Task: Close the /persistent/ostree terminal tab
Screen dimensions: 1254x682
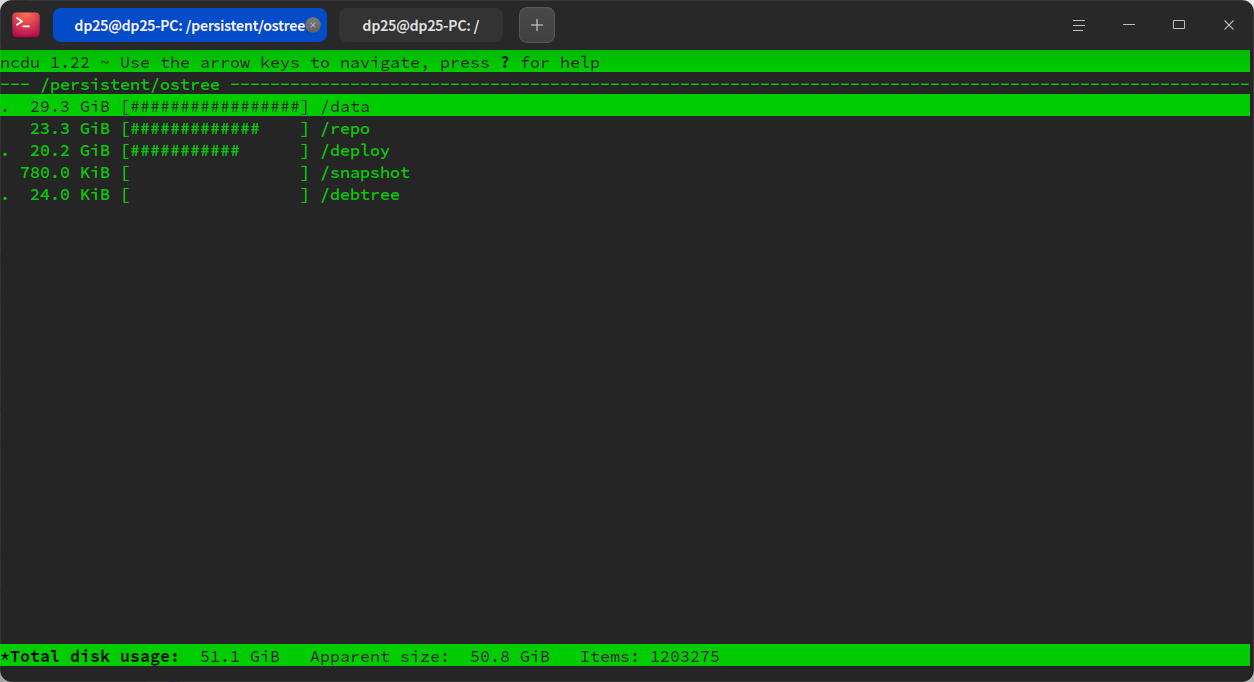Action: [313, 25]
